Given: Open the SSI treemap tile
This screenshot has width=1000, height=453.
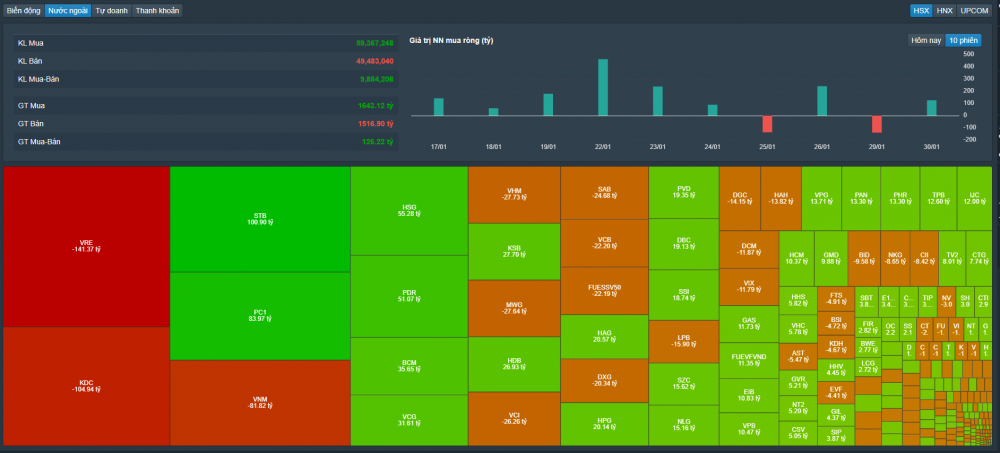Looking at the screenshot, I should click(684, 295).
